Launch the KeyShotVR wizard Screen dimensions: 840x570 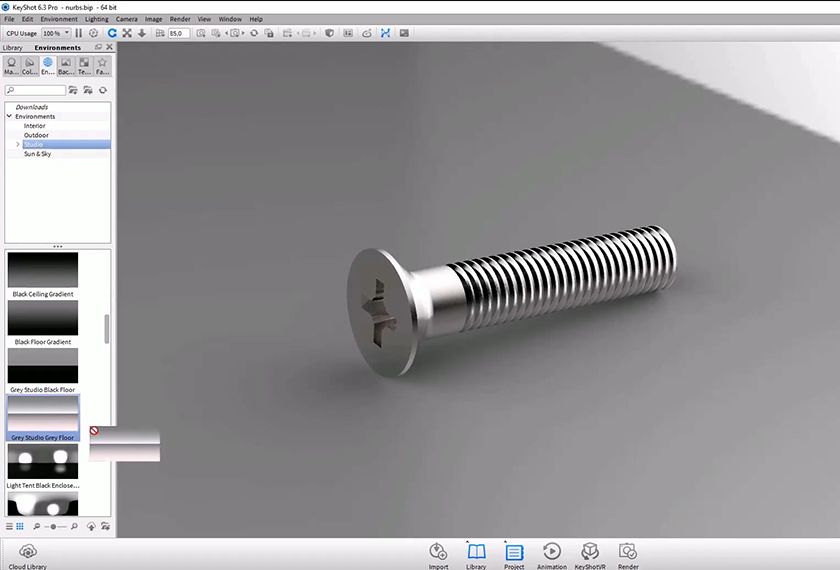(590, 552)
